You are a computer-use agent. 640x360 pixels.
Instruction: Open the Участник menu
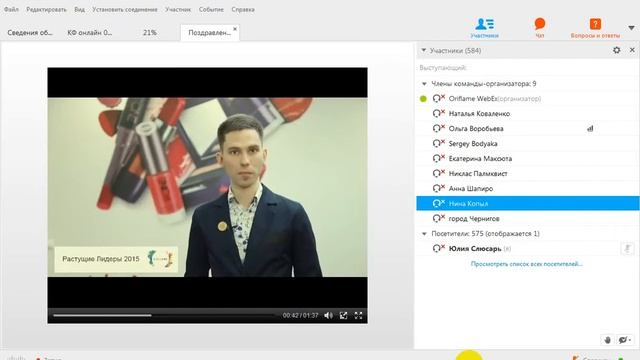[178, 9]
